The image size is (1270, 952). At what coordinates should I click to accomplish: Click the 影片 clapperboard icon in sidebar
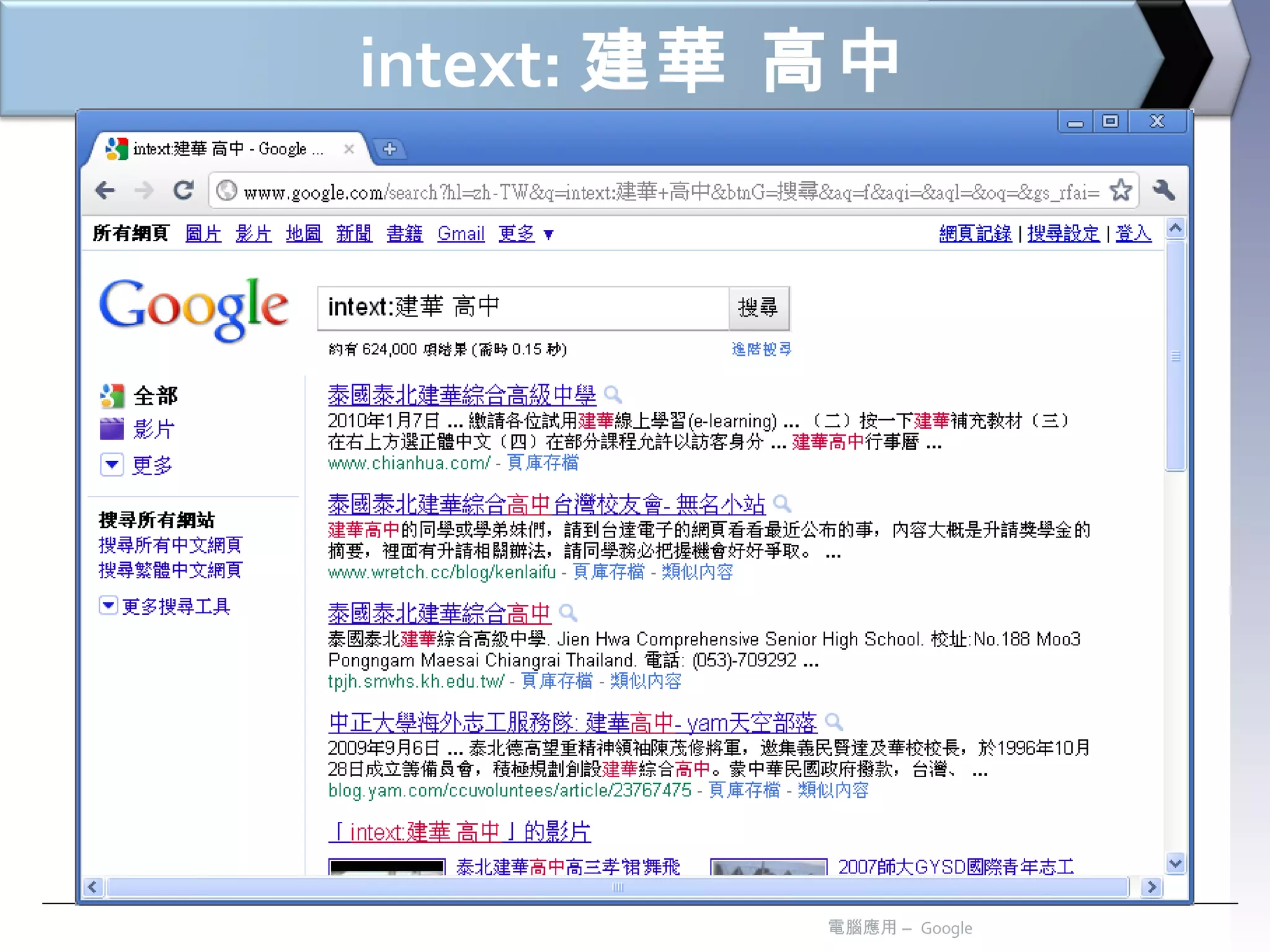point(112,429)
